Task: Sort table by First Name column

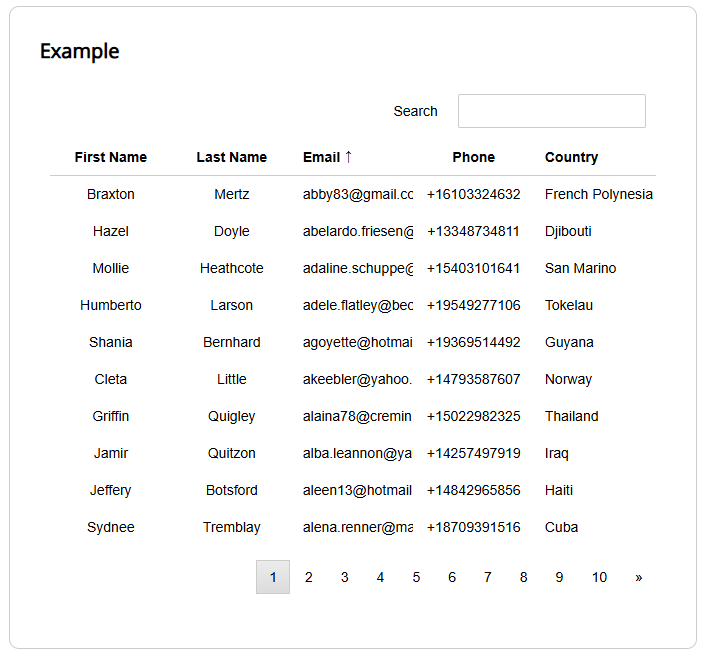Action: pos(110,157)
